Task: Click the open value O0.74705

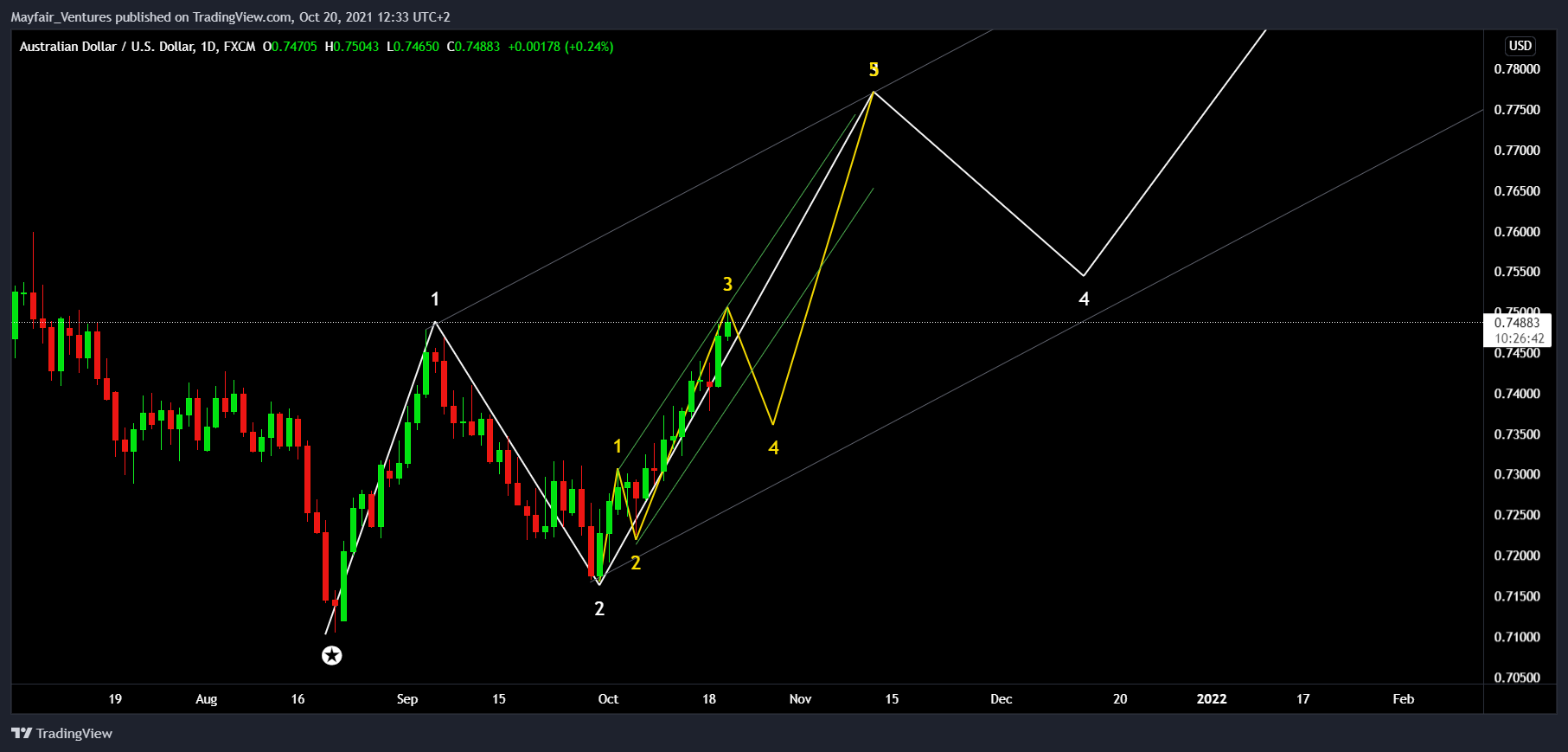Action: pos(290,47)
